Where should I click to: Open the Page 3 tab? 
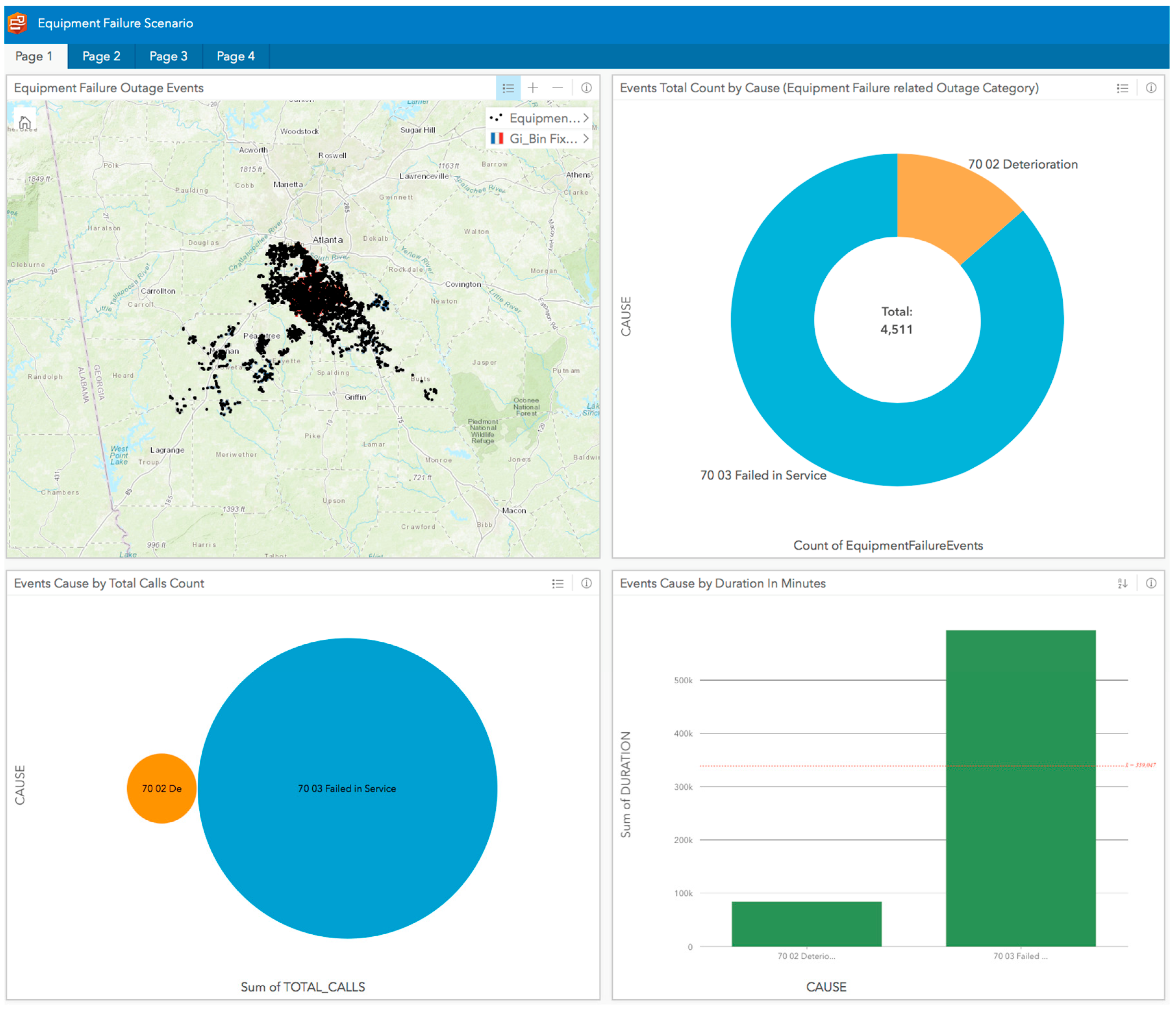coord(168,56)
